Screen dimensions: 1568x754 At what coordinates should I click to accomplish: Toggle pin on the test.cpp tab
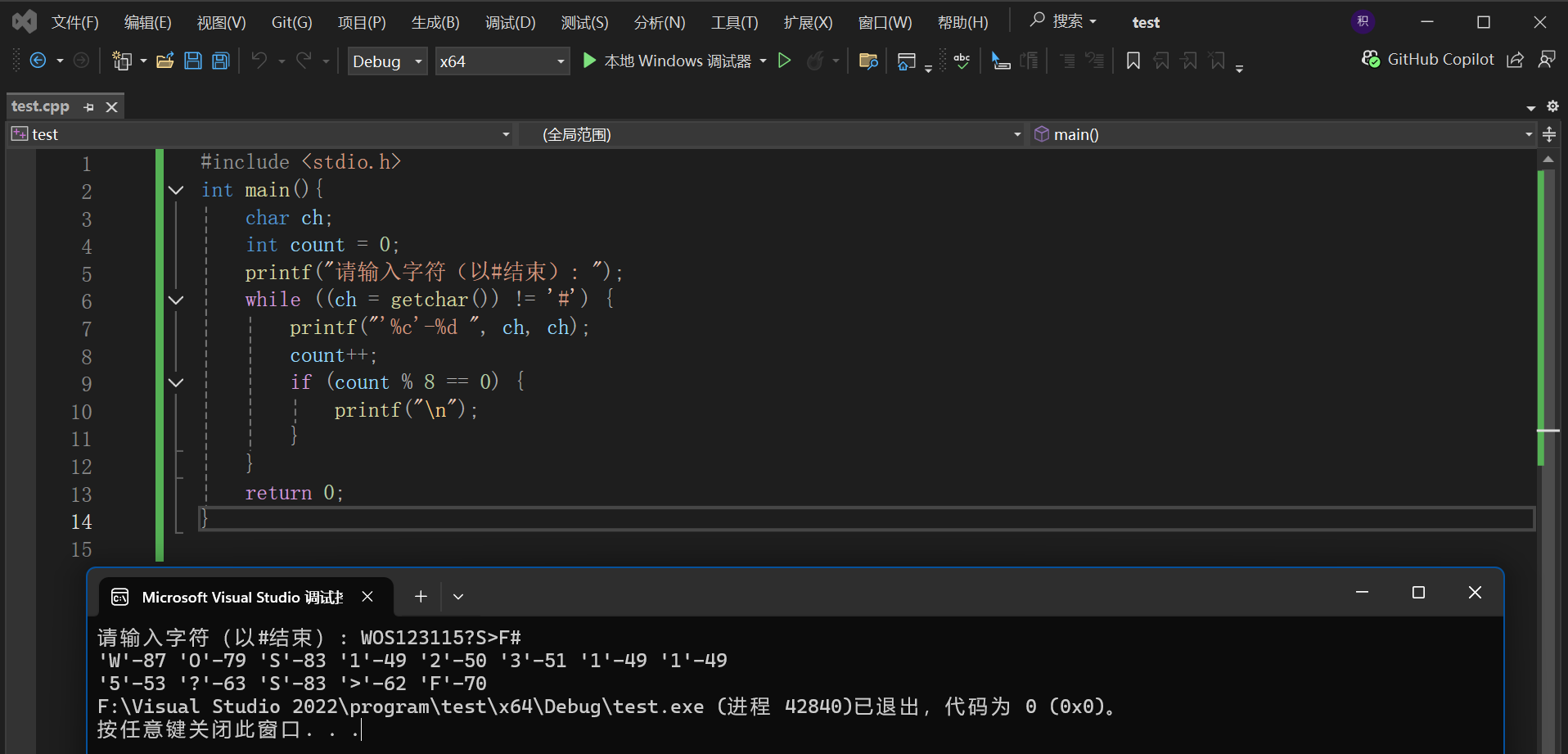coord(88,107)
